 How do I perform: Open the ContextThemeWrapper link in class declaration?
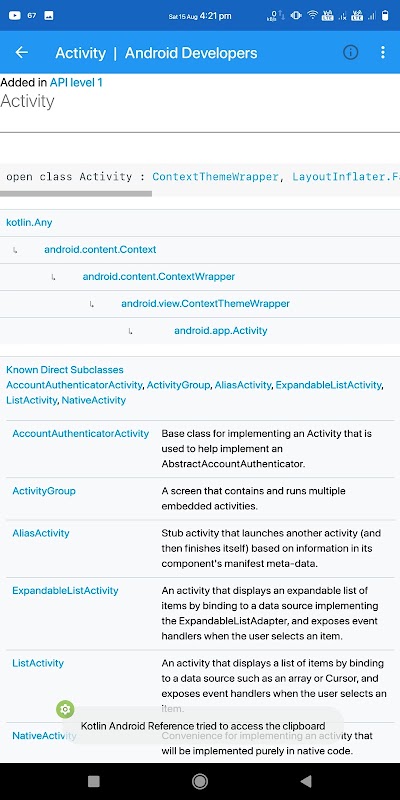[x=215, y=177]
